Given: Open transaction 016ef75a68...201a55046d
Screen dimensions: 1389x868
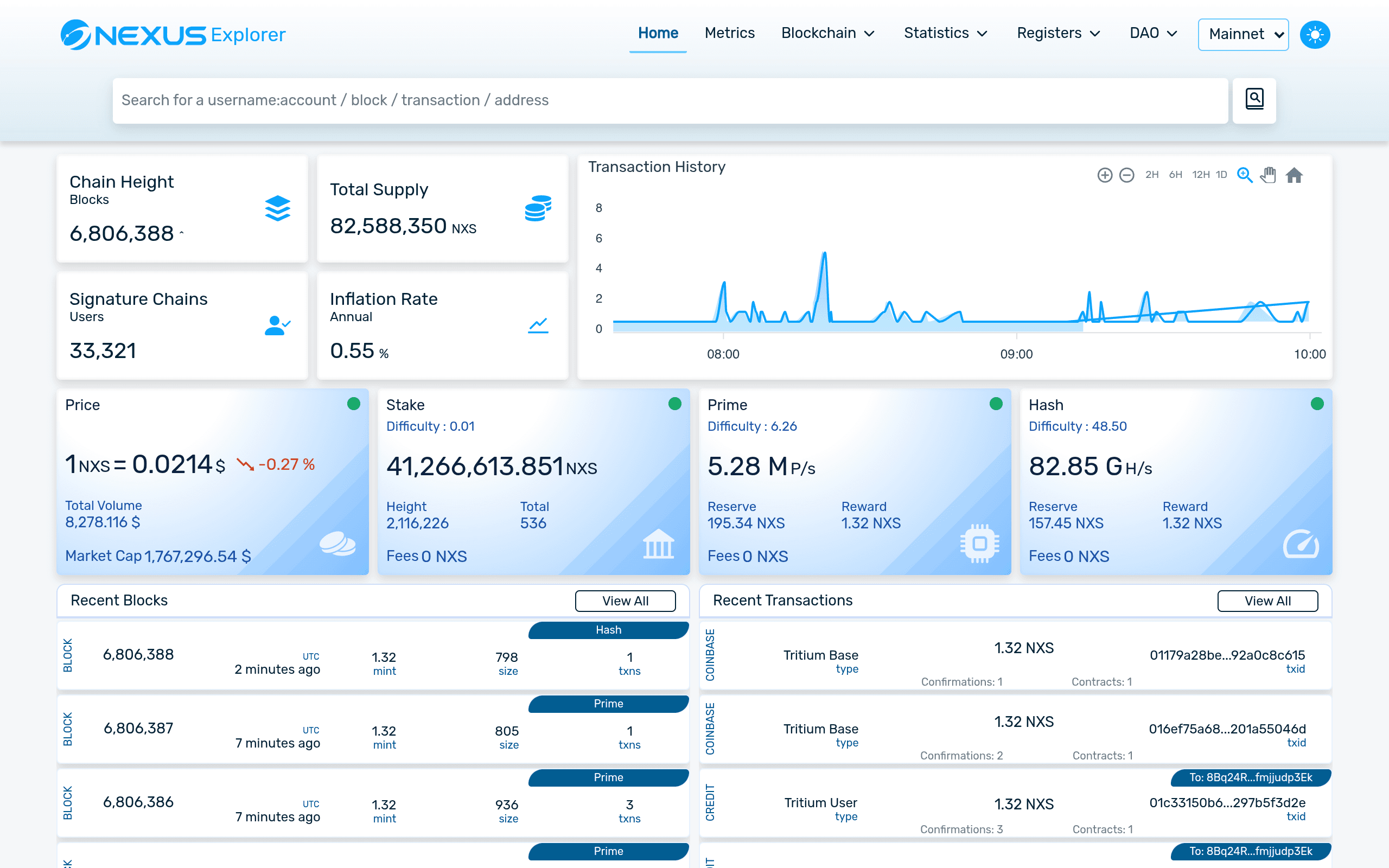Looking at the screenshot, I should pos(1227,729).
